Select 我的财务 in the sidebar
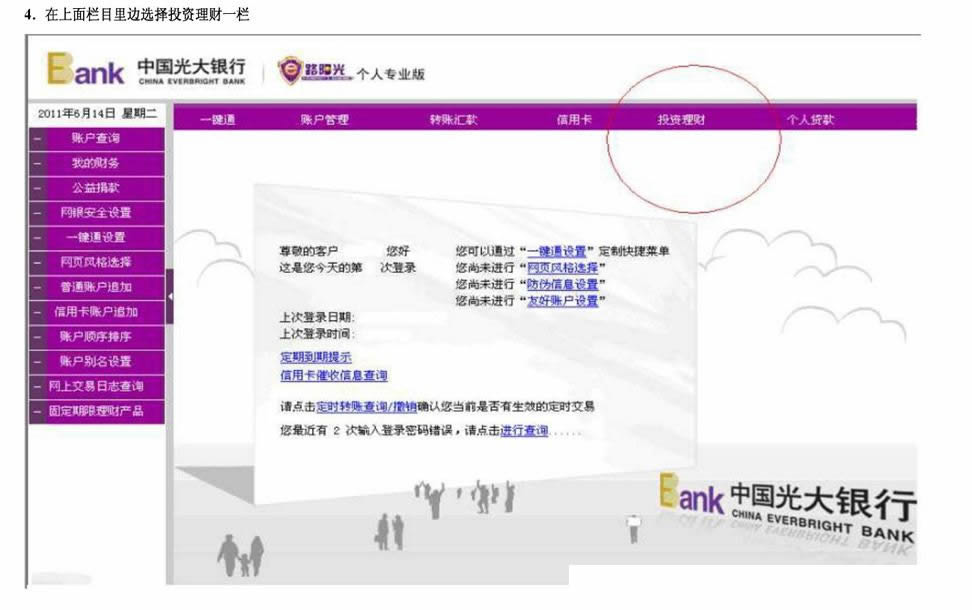 [x=96, y=163]
